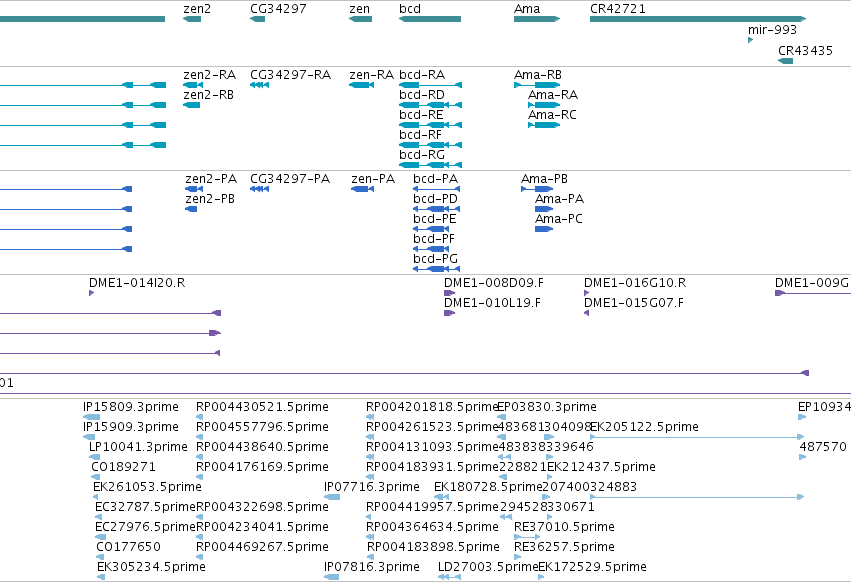This screenshot has width=851, height=582.
Task: Click EST LP10041.3prime
Action: click(x=94, y=457)
